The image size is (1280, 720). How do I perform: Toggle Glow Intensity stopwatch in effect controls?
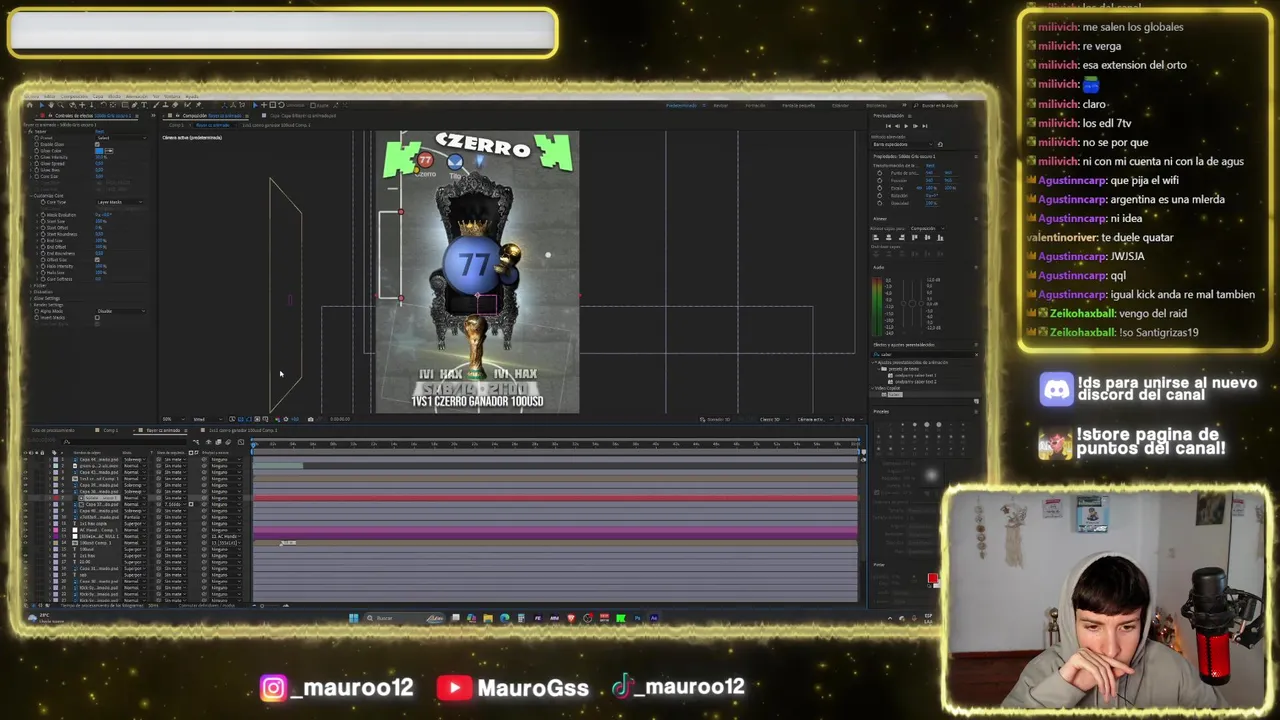(x=37, y=157)
